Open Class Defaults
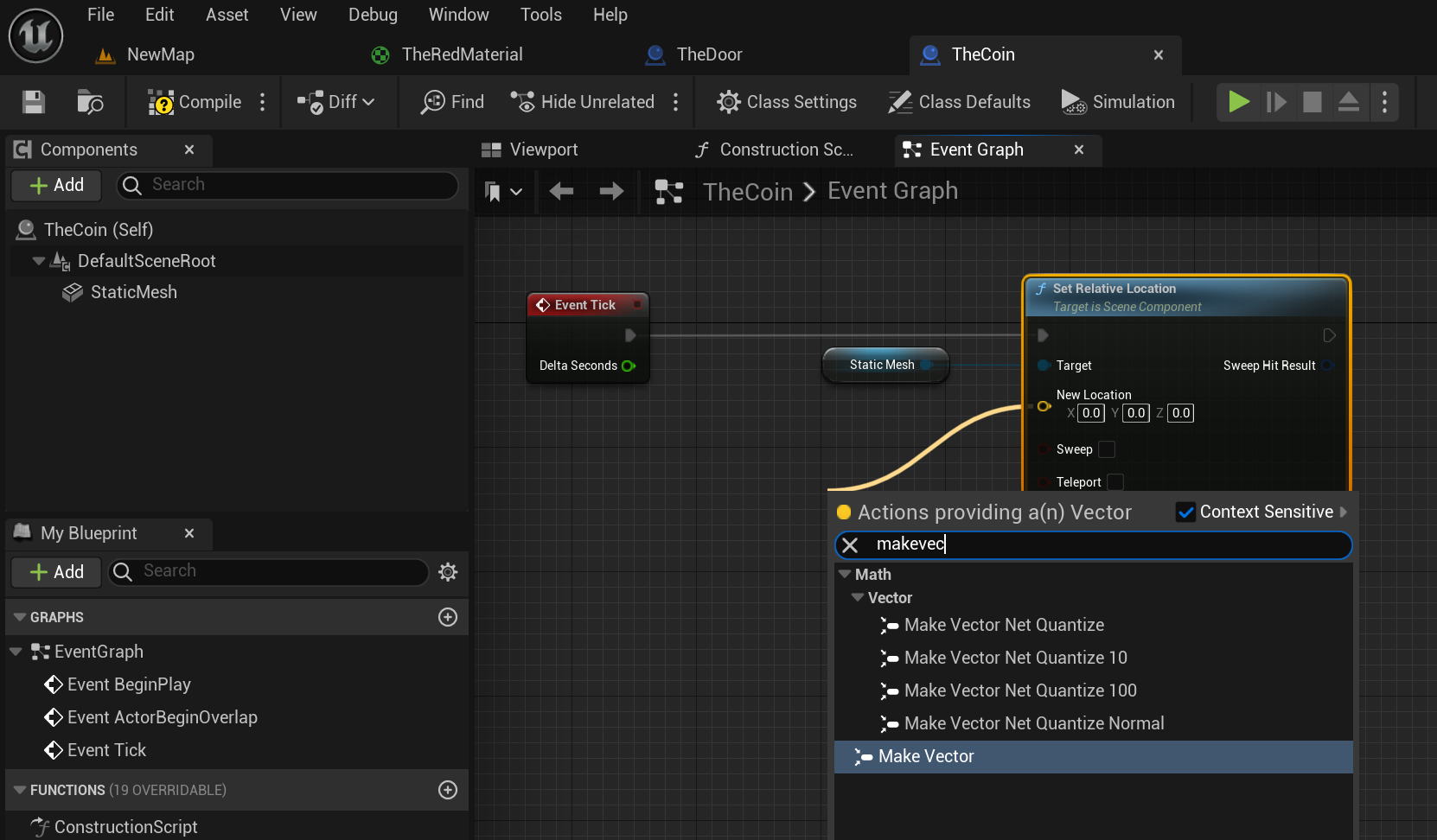 coord(960,102)
